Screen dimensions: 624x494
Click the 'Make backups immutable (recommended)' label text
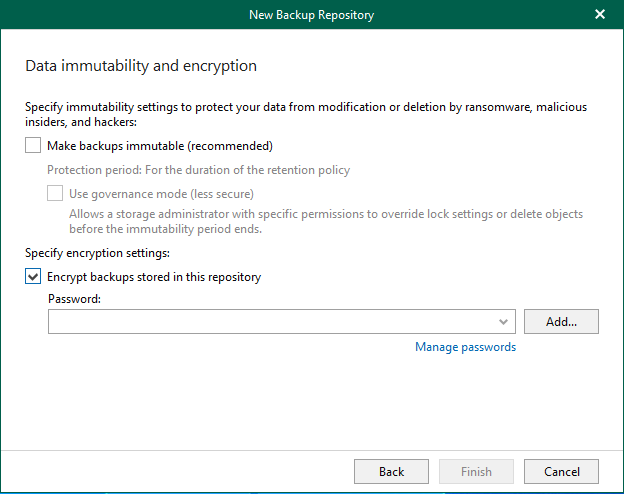(160, 146)
